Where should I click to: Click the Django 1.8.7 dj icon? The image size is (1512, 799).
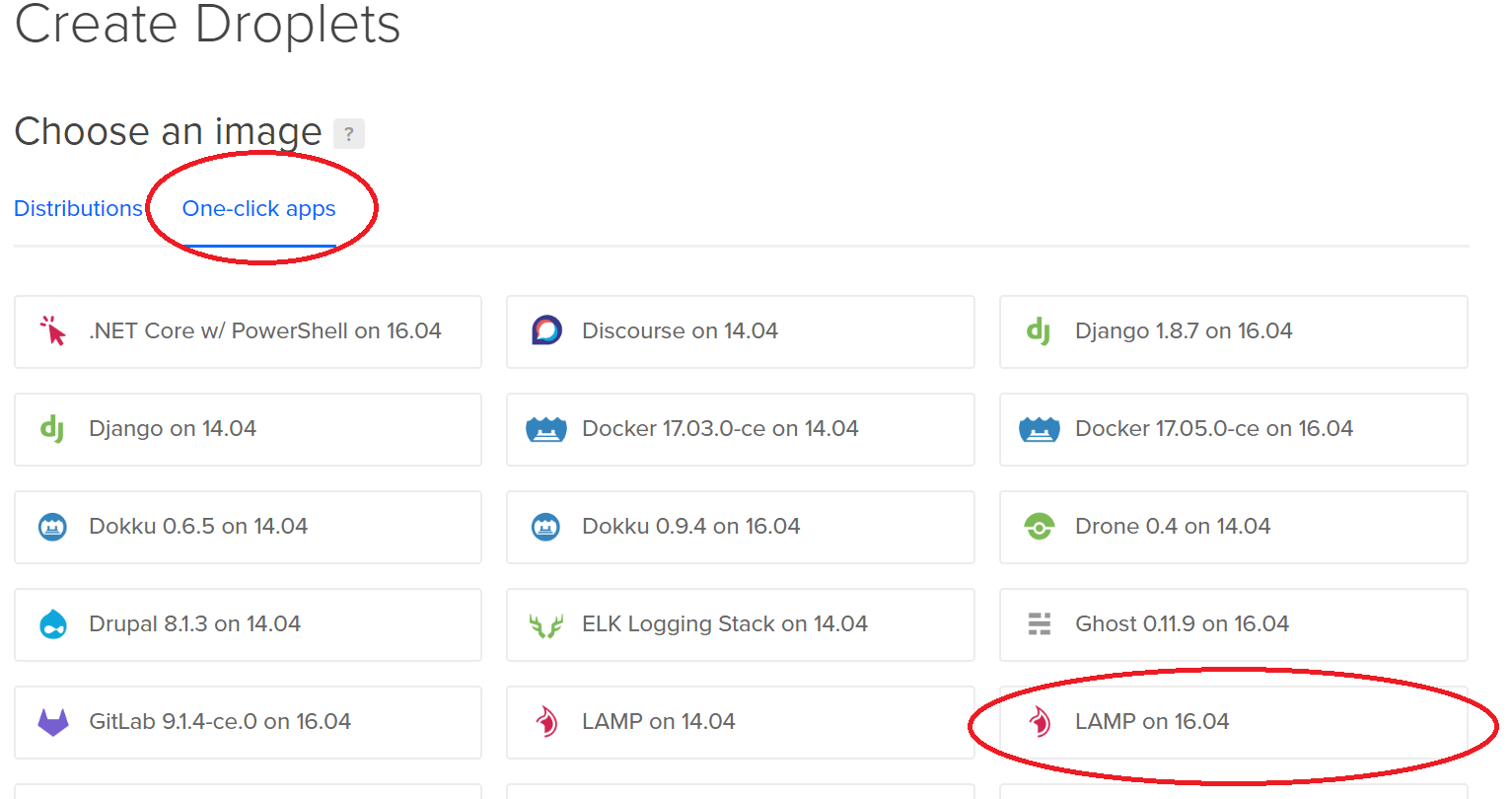1039,331
